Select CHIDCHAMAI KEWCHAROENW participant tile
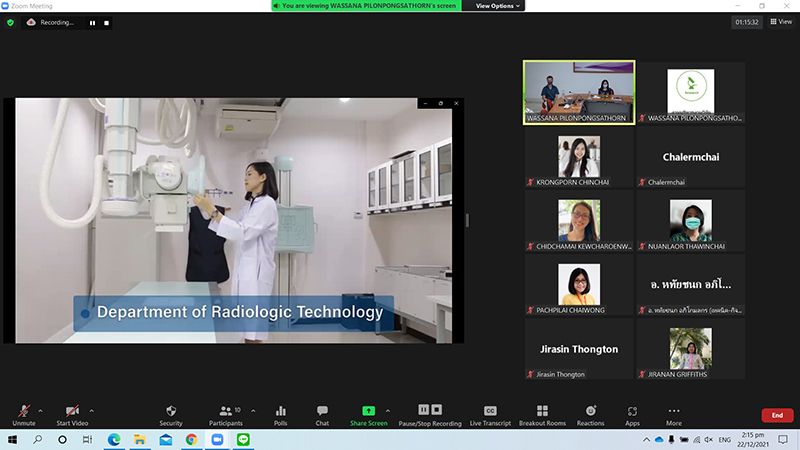This screenshot has width=800, height=450. [579, 221]
